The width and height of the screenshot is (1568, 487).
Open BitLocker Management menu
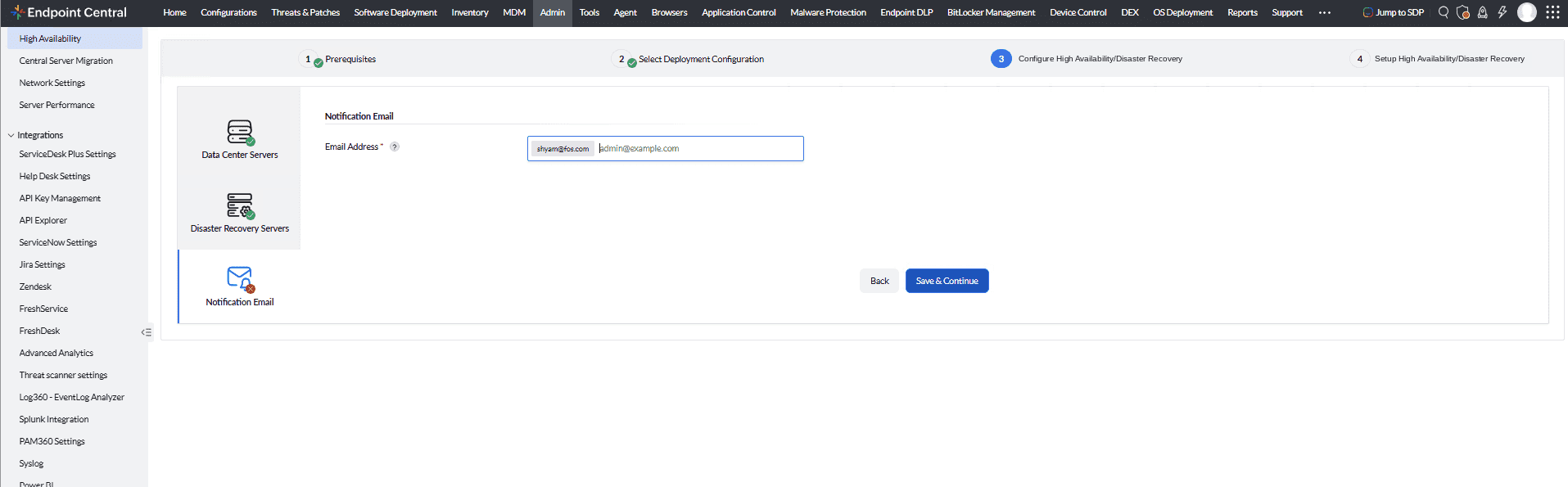coord(991,12)
